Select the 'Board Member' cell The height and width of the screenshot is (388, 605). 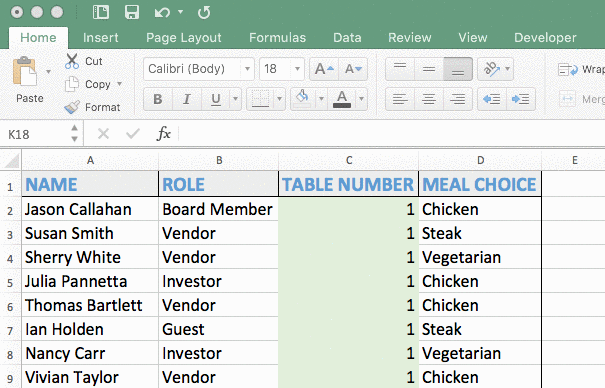(x=218, y=209)
